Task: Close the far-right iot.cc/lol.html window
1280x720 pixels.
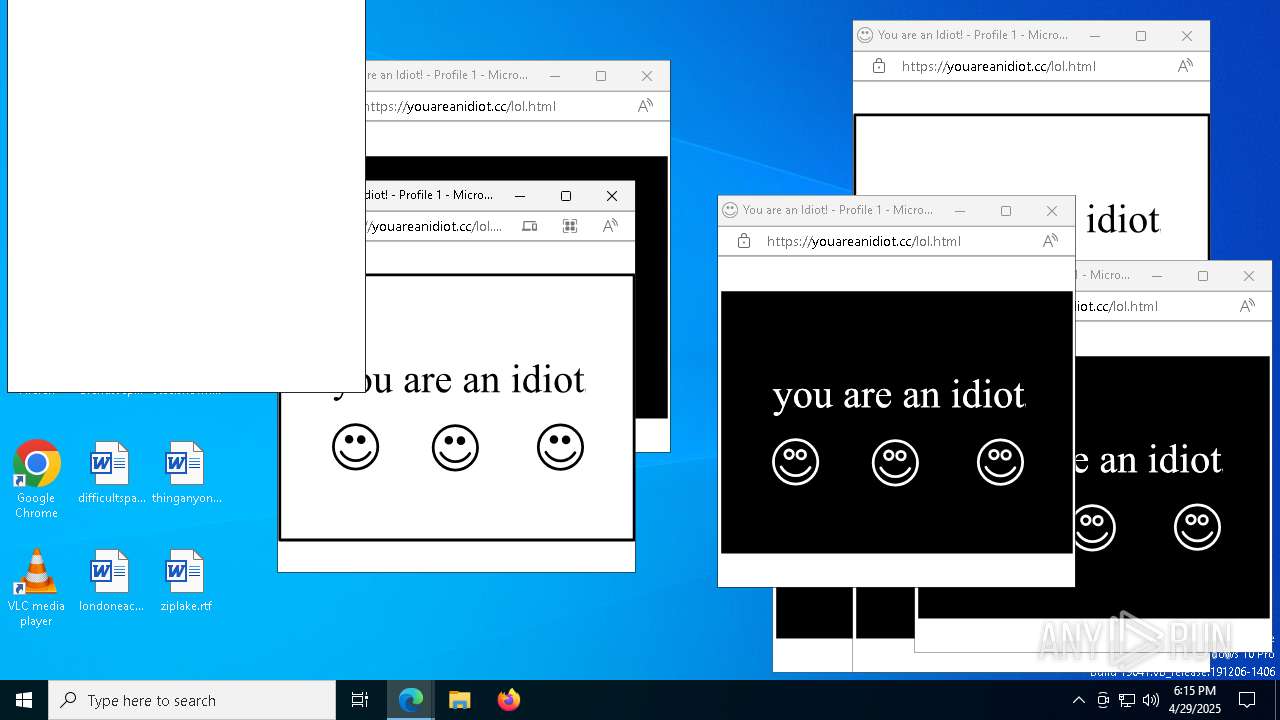Action: [1249, 276]
